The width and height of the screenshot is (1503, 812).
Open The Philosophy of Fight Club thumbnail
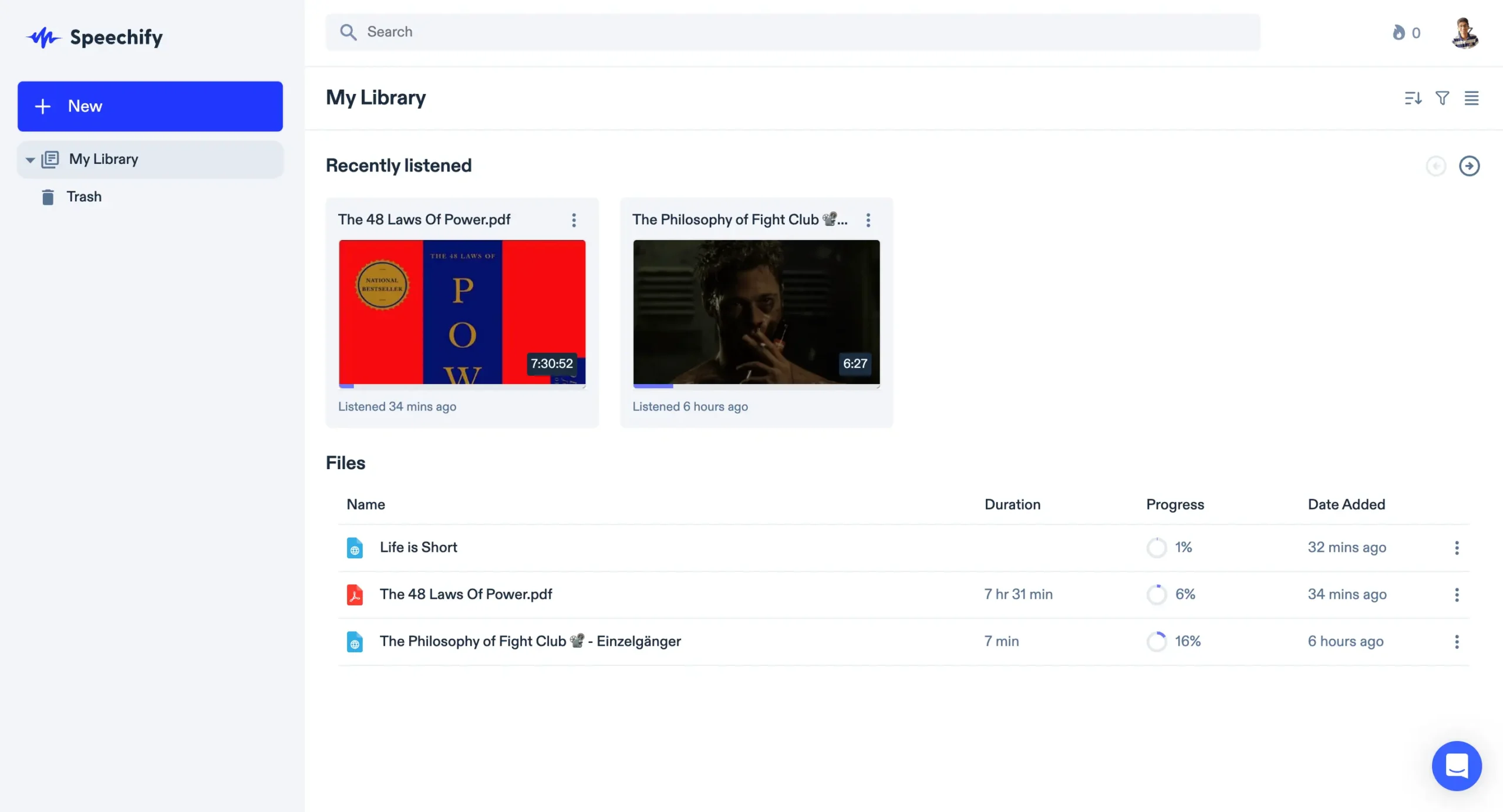tap(756, 312)
